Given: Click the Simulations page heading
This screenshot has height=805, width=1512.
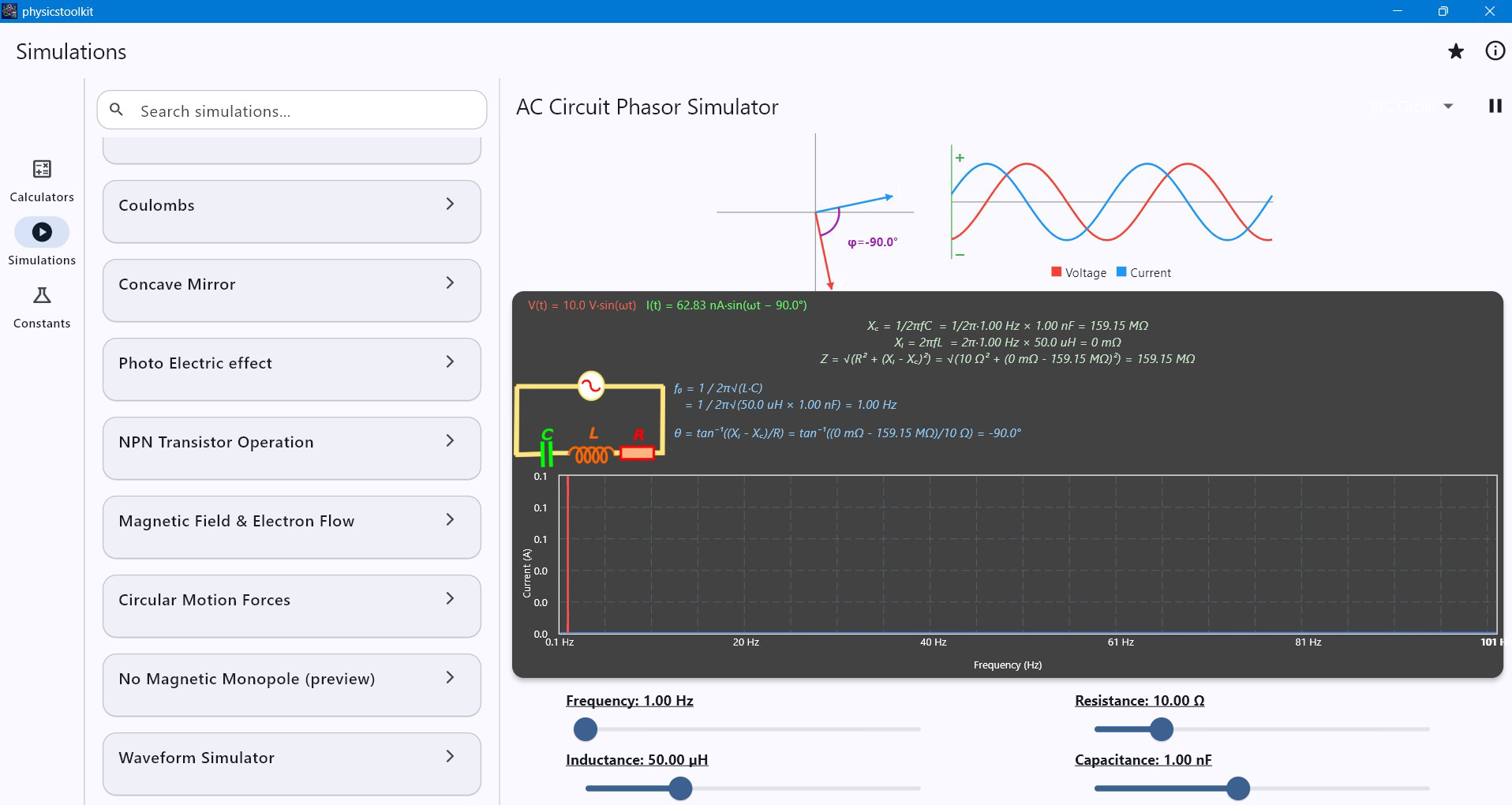Looking at the screenshot, I should click(x=71, y=52).
